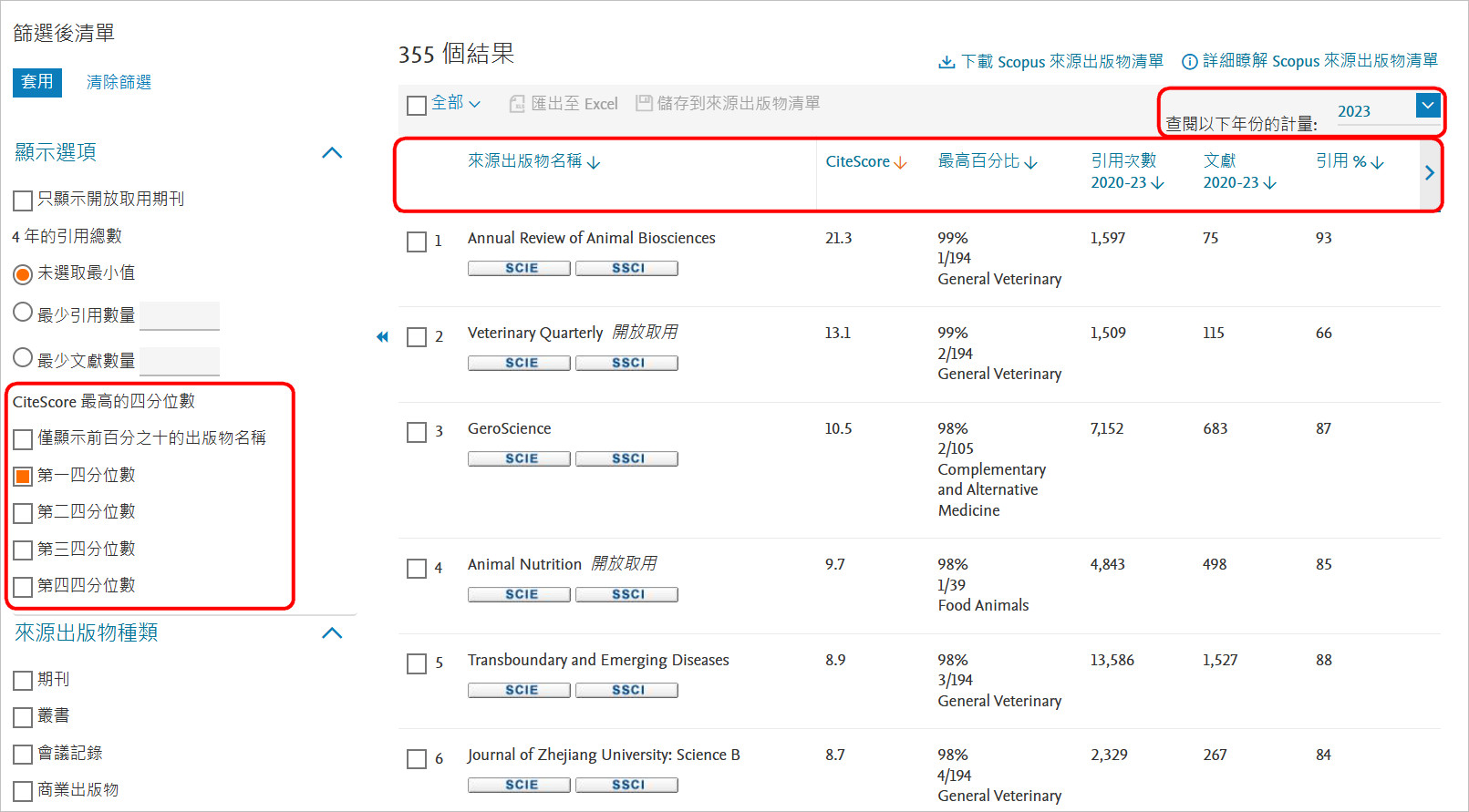Select 最少文獻數量 radio button
The width and height of the screenshot is (1469, 812).
pyautogui.click(x=23, y=357)
